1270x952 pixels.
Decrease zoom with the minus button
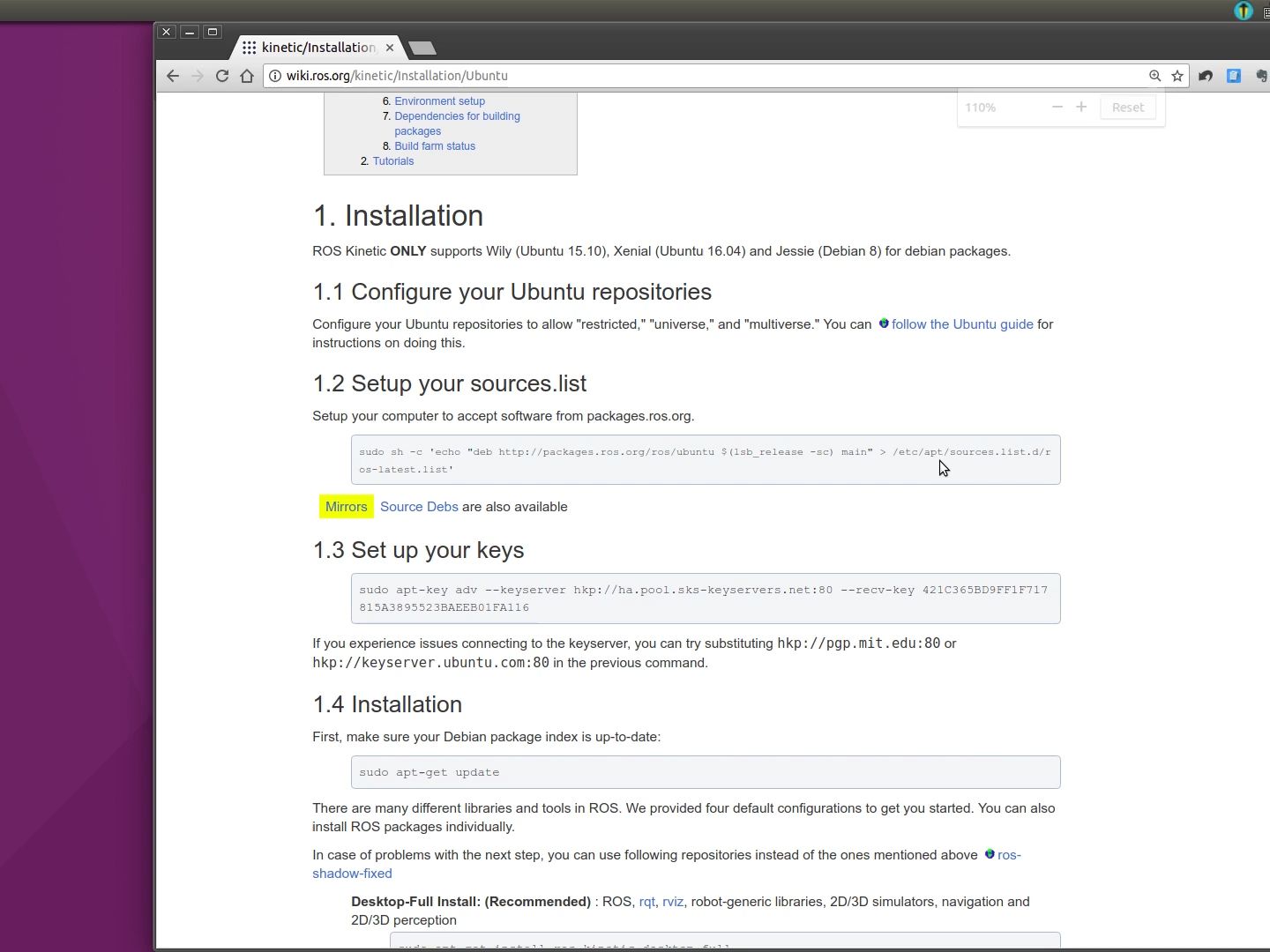click(x=1057, y=107)
